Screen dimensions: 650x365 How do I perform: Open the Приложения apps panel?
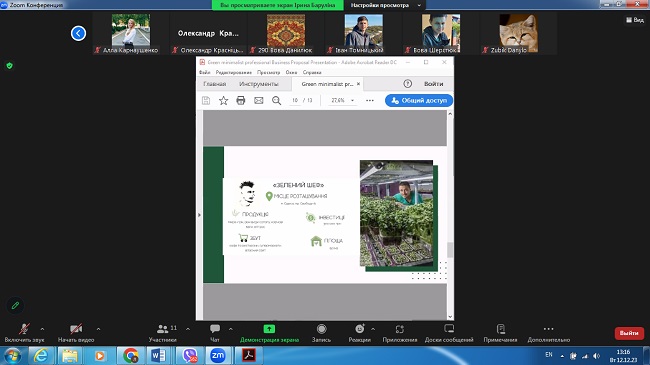[400, 333]
